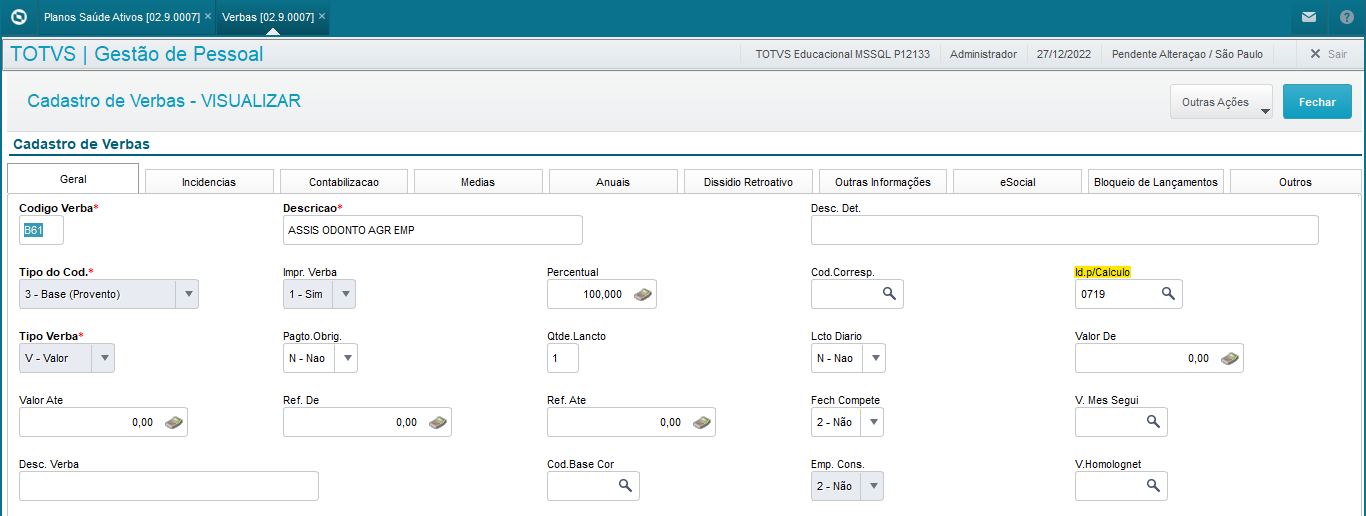
Task: Click the Qtde.Lancto field
Action: pyautogui.click(x=563, y=358)
